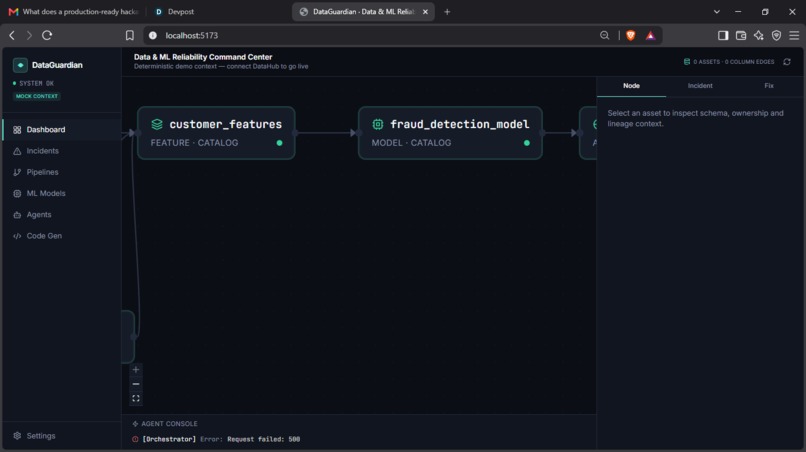
Task: Open the Agents section
Action: (x=62, y=214)
